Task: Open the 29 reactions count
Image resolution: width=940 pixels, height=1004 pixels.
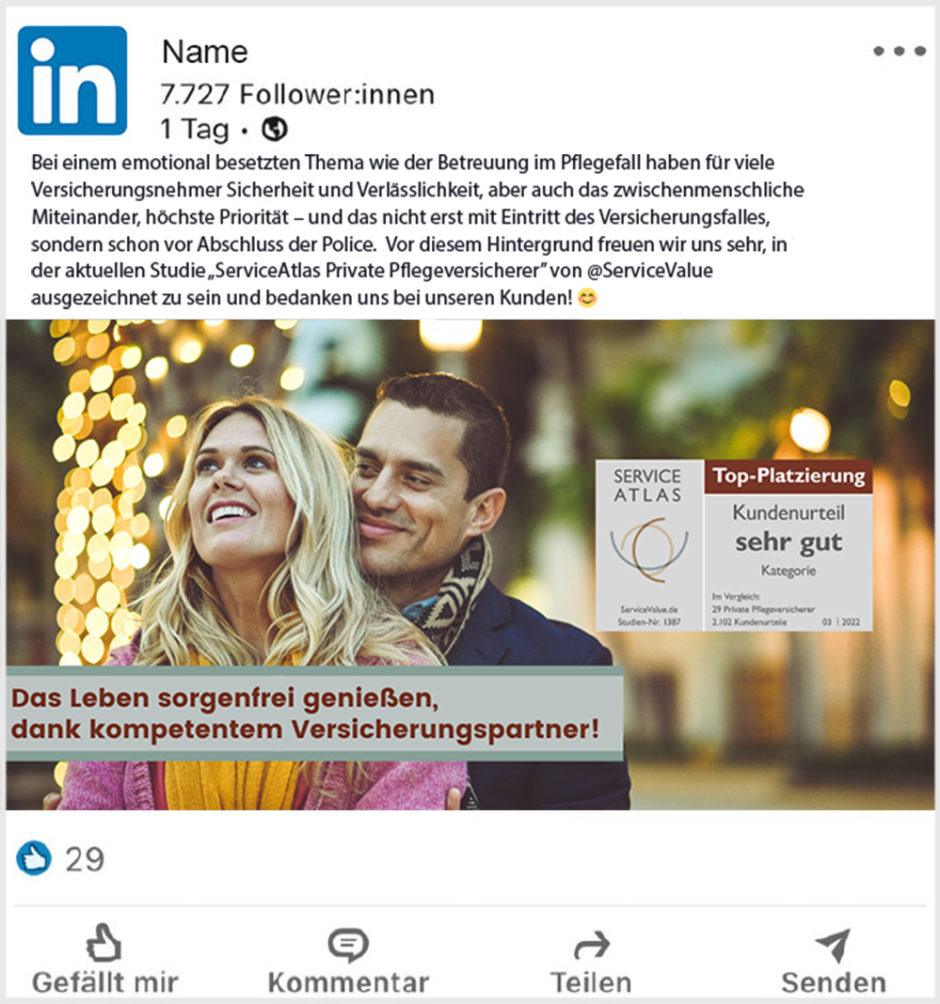Action: (85, 859)
